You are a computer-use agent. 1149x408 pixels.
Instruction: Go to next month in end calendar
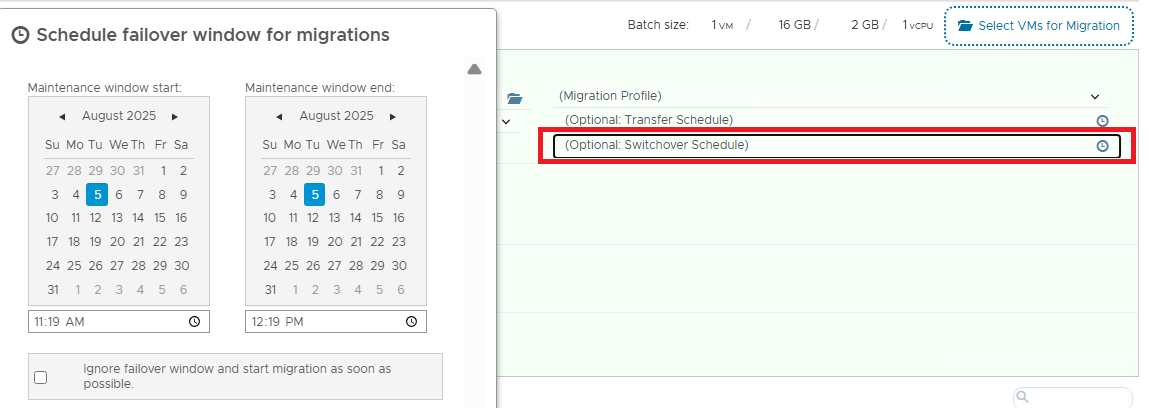point(392,116)
